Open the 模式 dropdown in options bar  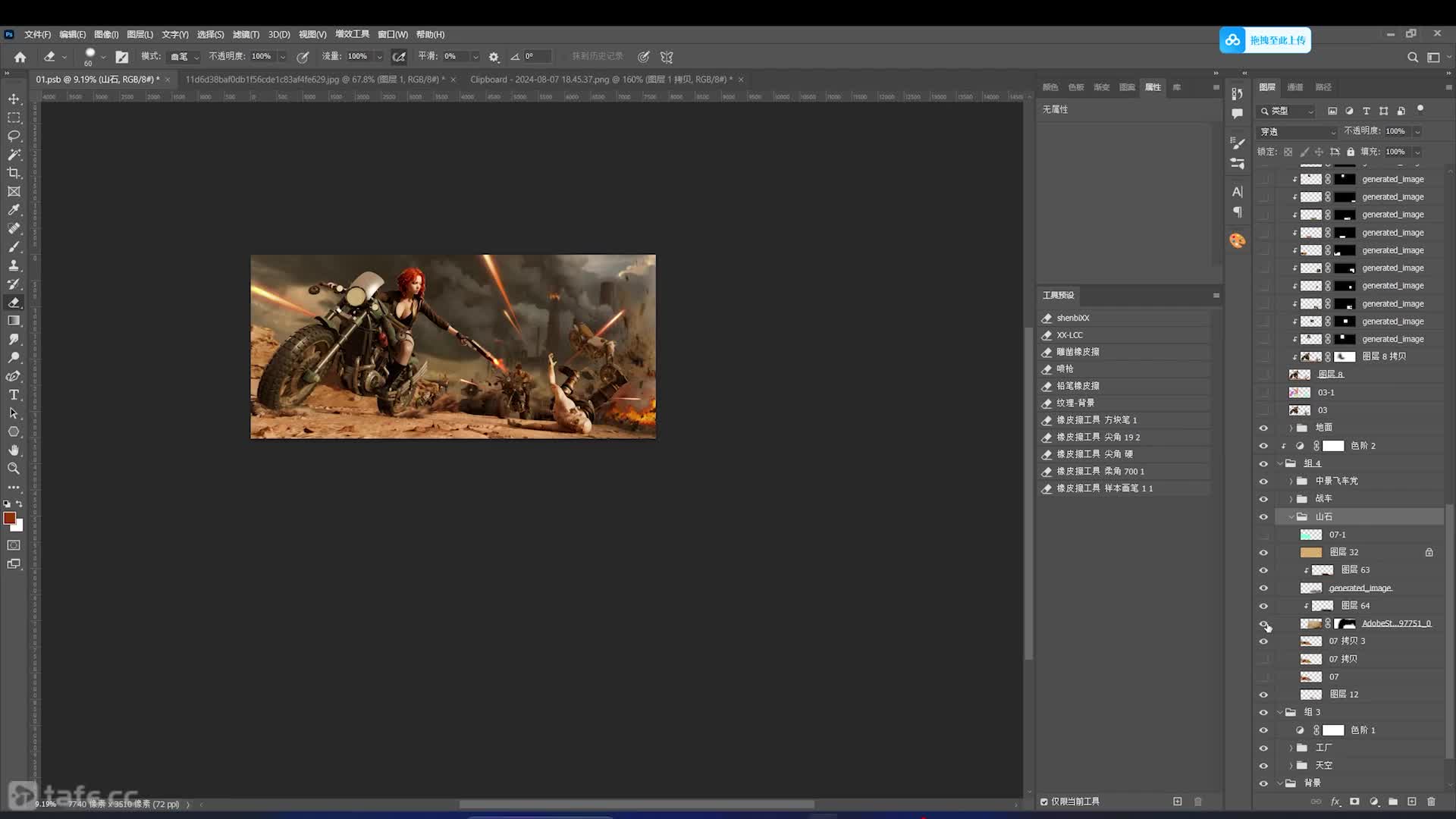coord(184,57)
